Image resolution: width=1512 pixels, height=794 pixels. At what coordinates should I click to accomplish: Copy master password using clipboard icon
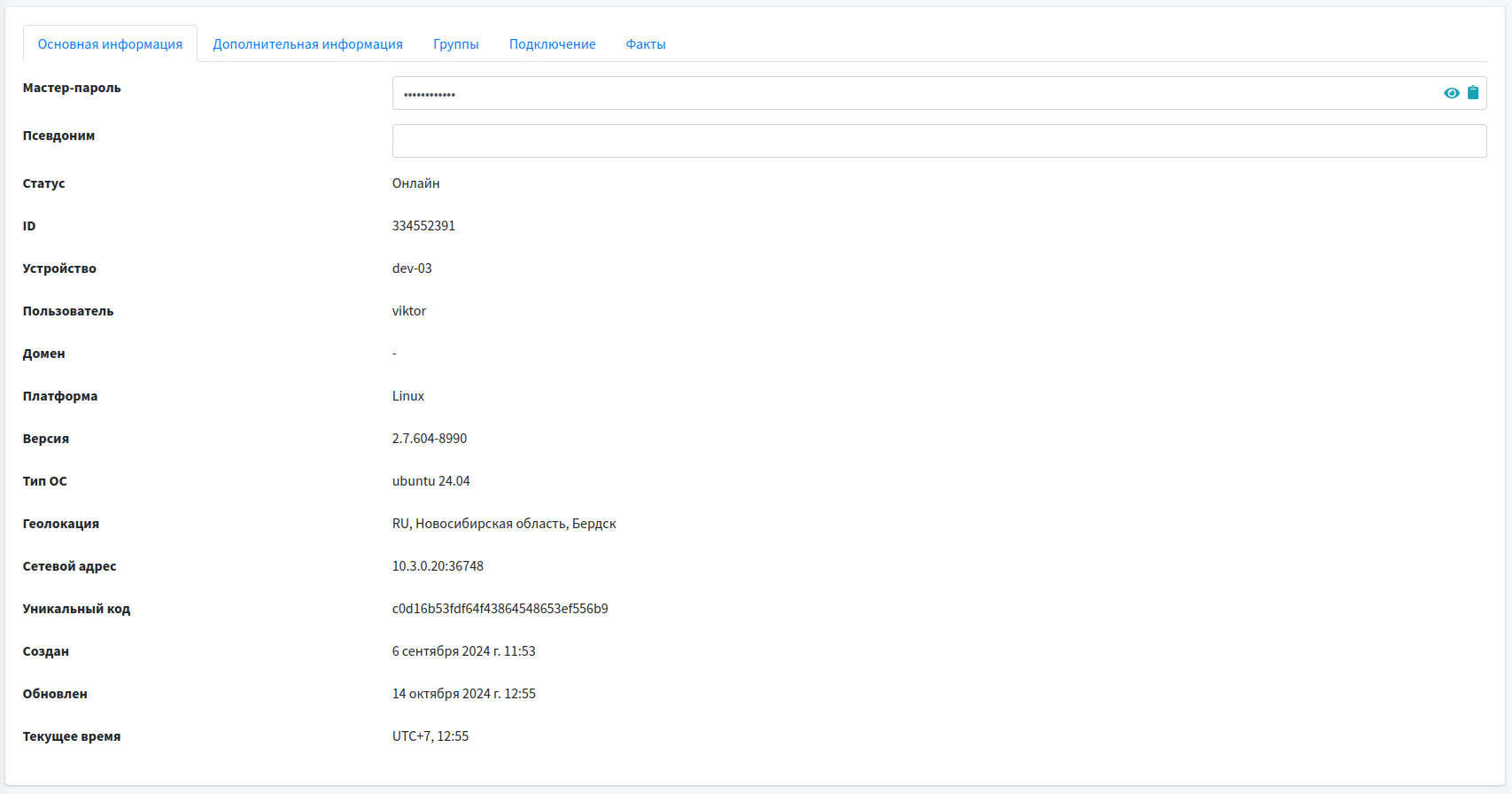(1473, 93)
